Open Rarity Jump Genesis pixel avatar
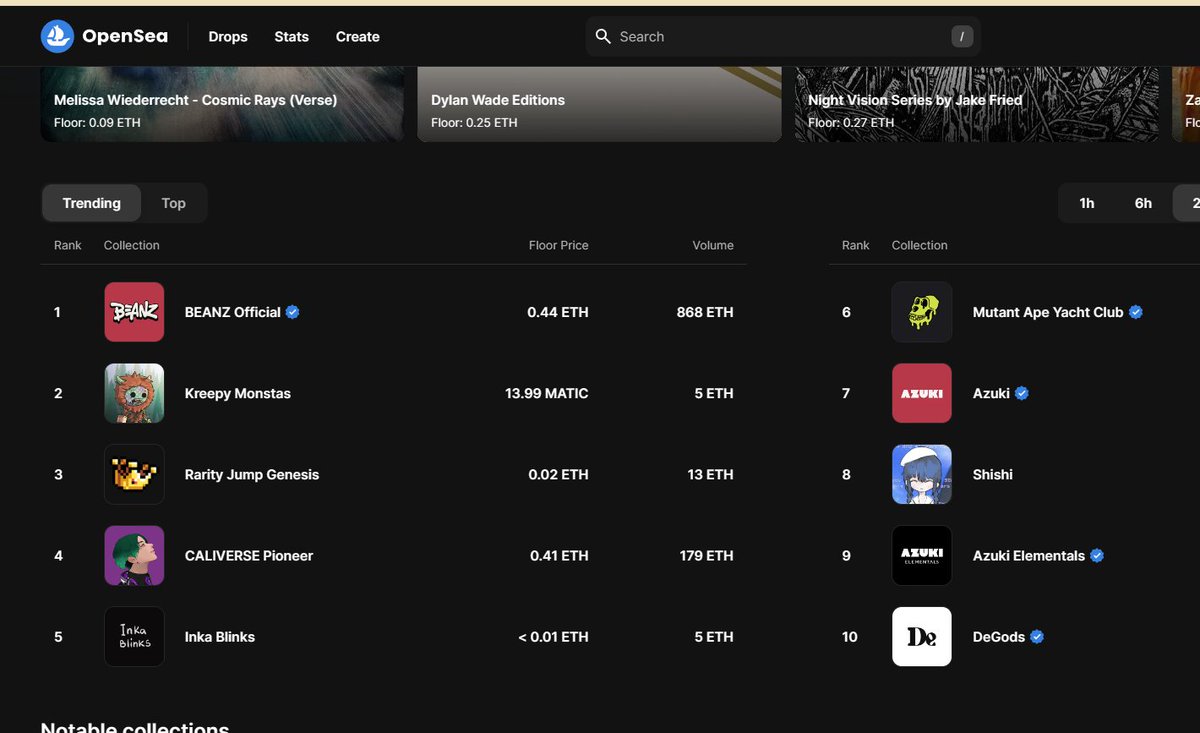Image resolution: width=1200 pixels, height=733 pixels. 134,474
